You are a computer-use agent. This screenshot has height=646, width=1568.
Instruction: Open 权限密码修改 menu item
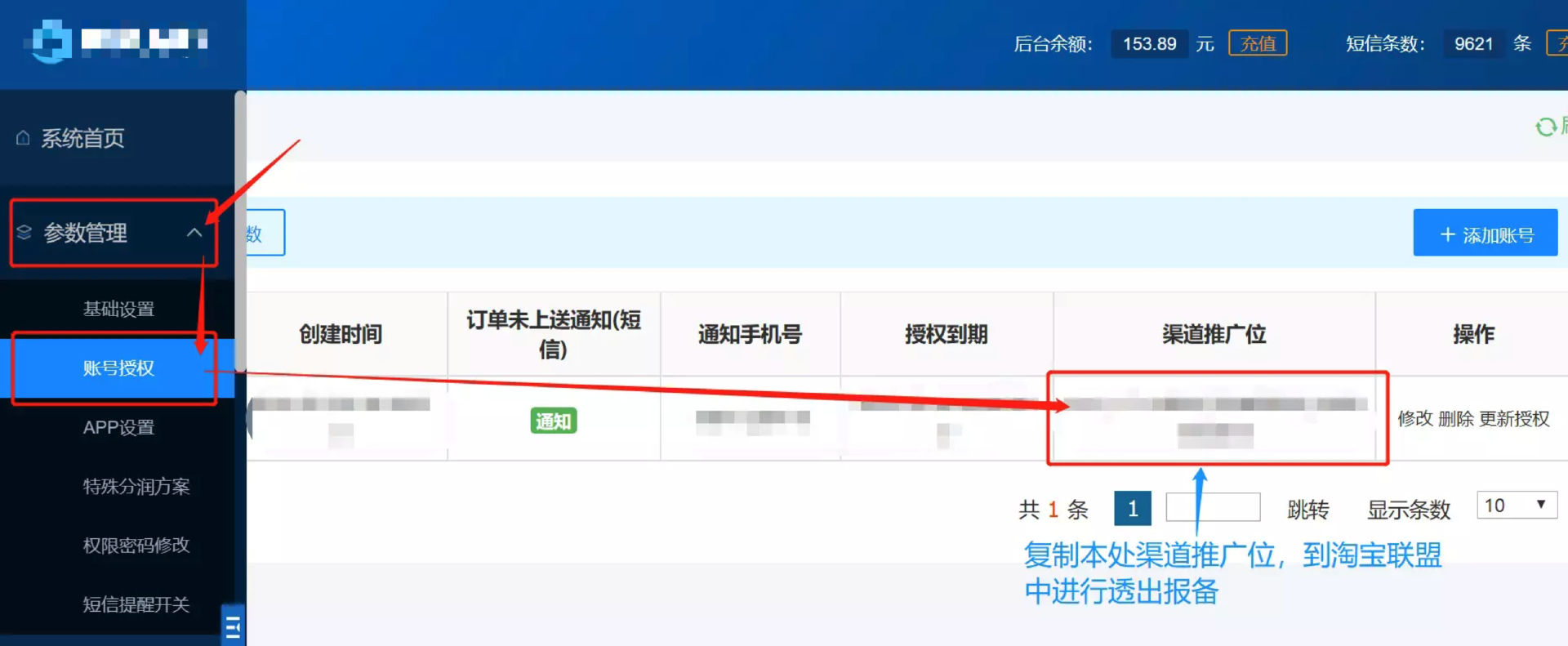pyautogui.click(x=136, y=546)
